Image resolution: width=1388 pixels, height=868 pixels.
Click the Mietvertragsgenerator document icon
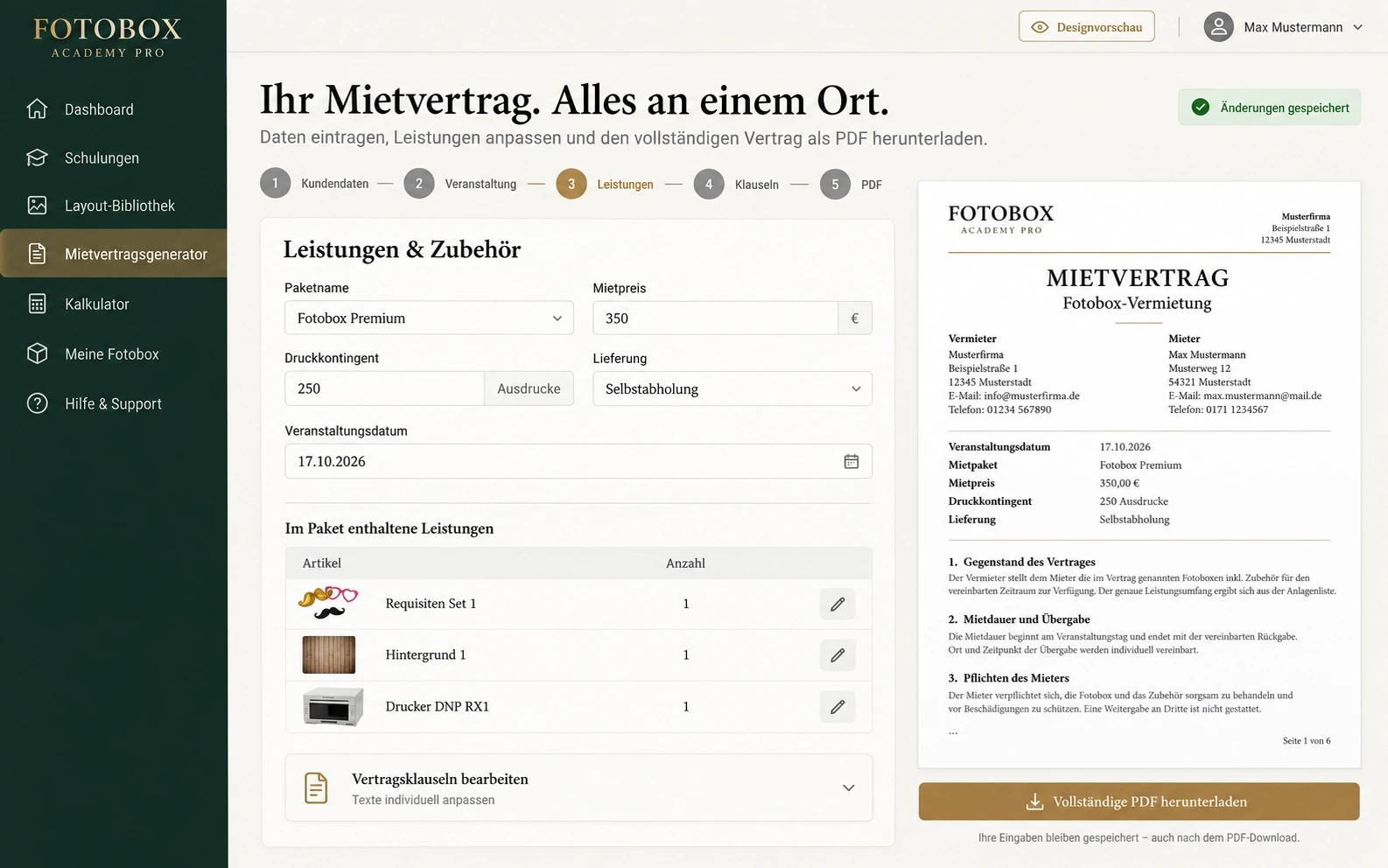(x=37, y=254)
